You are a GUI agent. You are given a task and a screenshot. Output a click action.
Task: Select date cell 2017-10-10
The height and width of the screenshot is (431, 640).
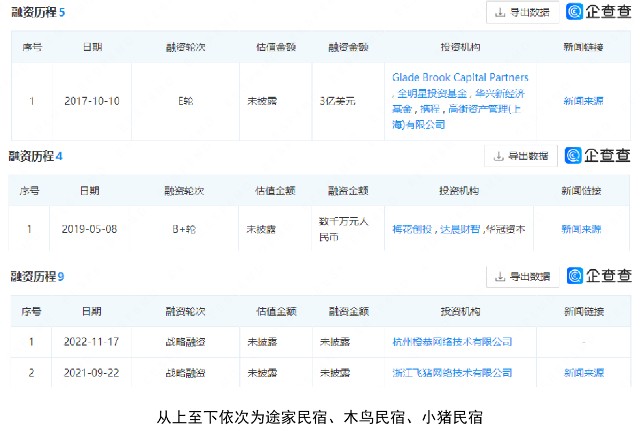(92, 101)
